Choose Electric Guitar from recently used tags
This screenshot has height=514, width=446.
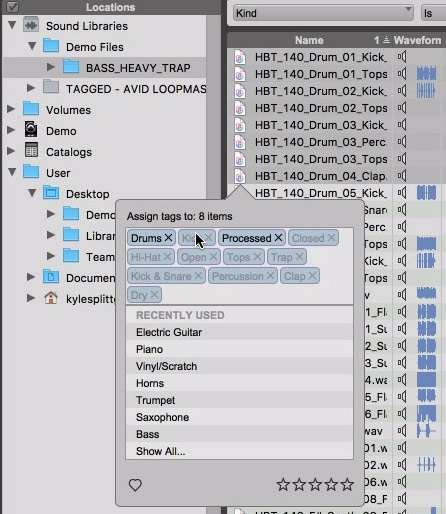(x=239, y=332)
